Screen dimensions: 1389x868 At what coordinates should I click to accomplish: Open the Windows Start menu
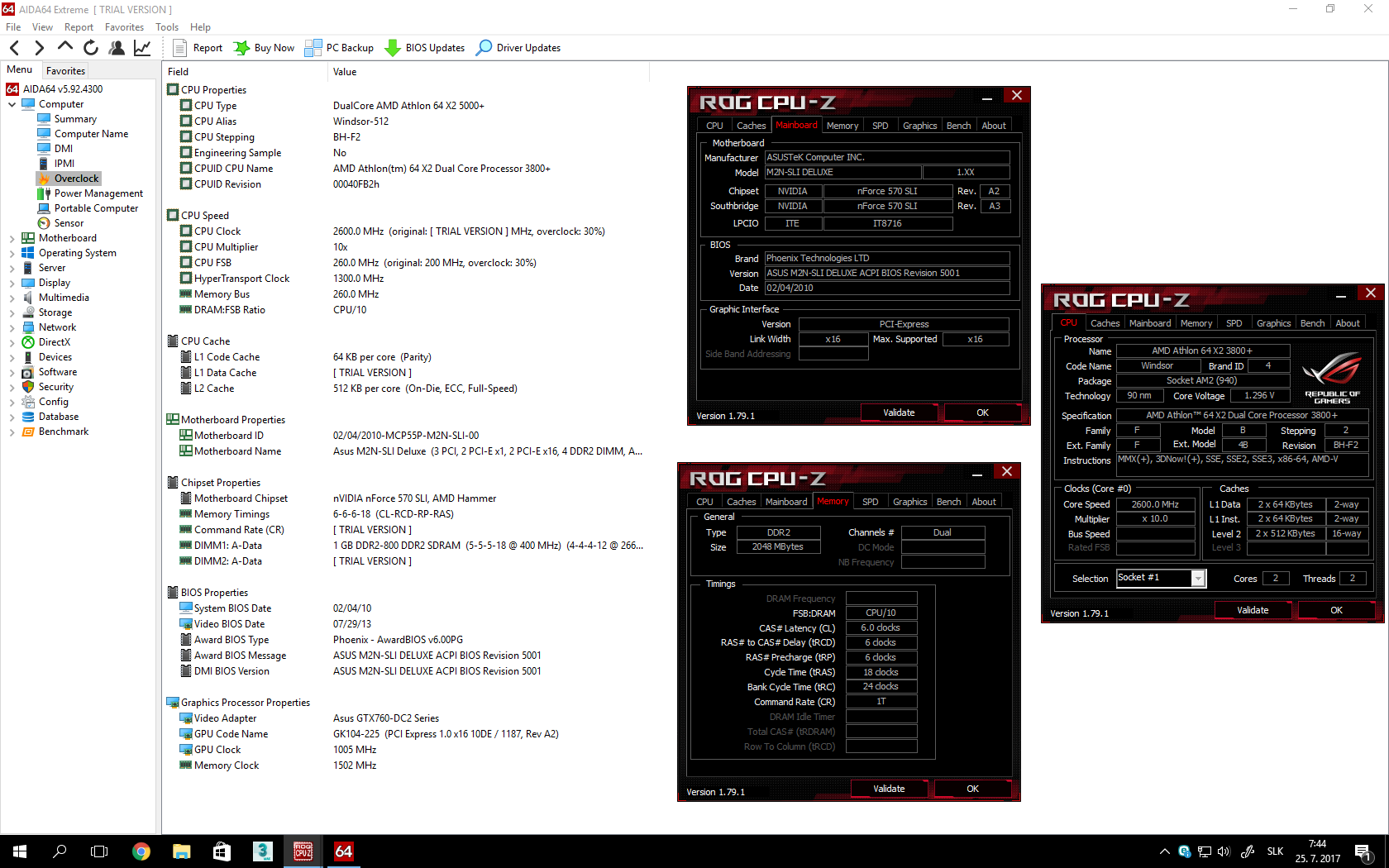(x=20, y=851)
